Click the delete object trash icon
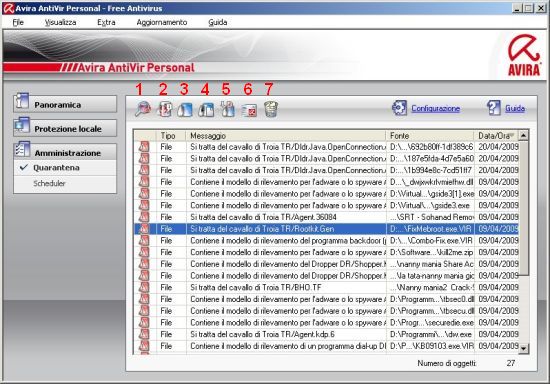550x384 pixels. point(271,109)
